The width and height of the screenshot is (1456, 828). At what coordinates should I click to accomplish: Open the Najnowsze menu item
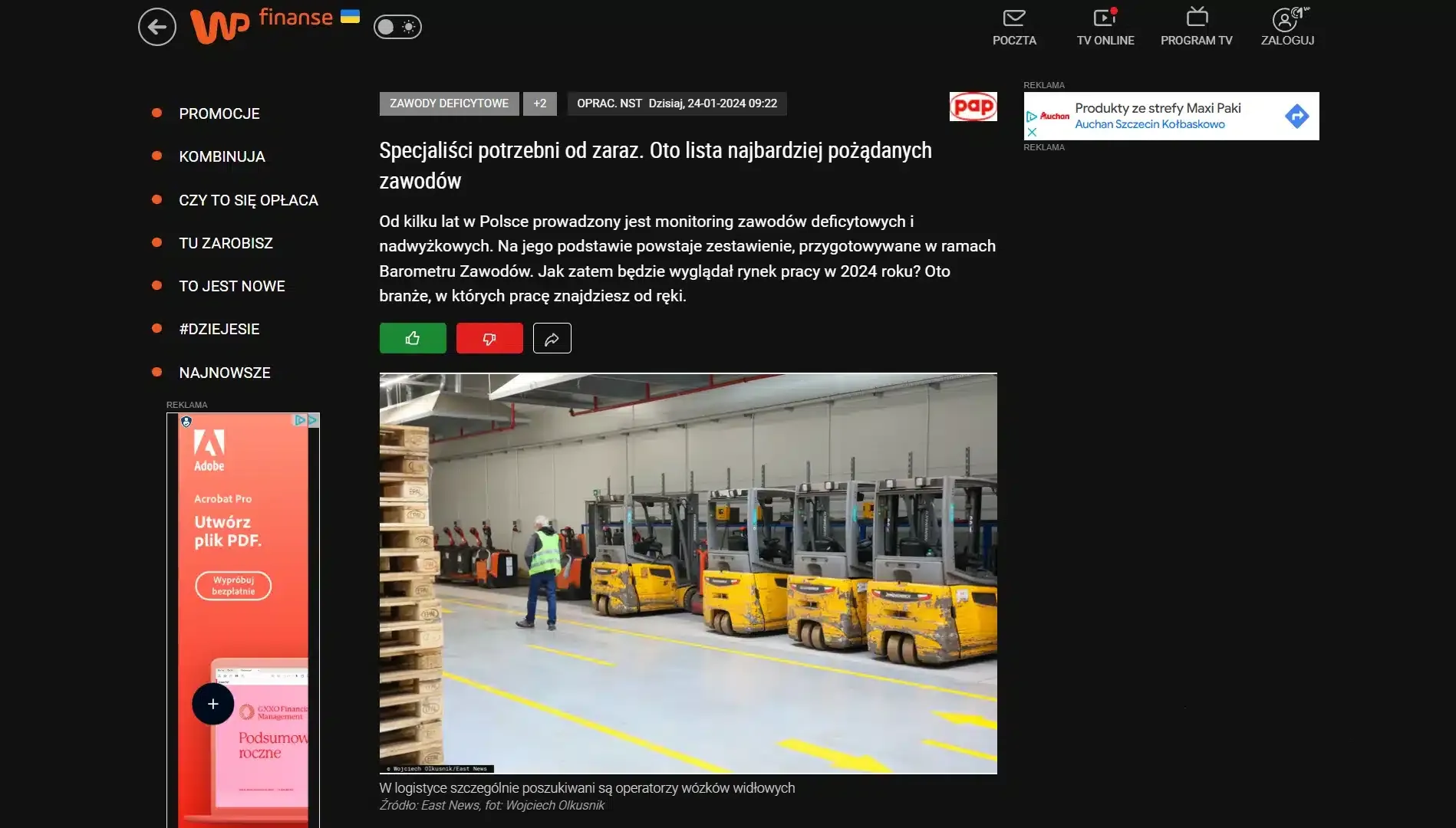click(225, 373)
